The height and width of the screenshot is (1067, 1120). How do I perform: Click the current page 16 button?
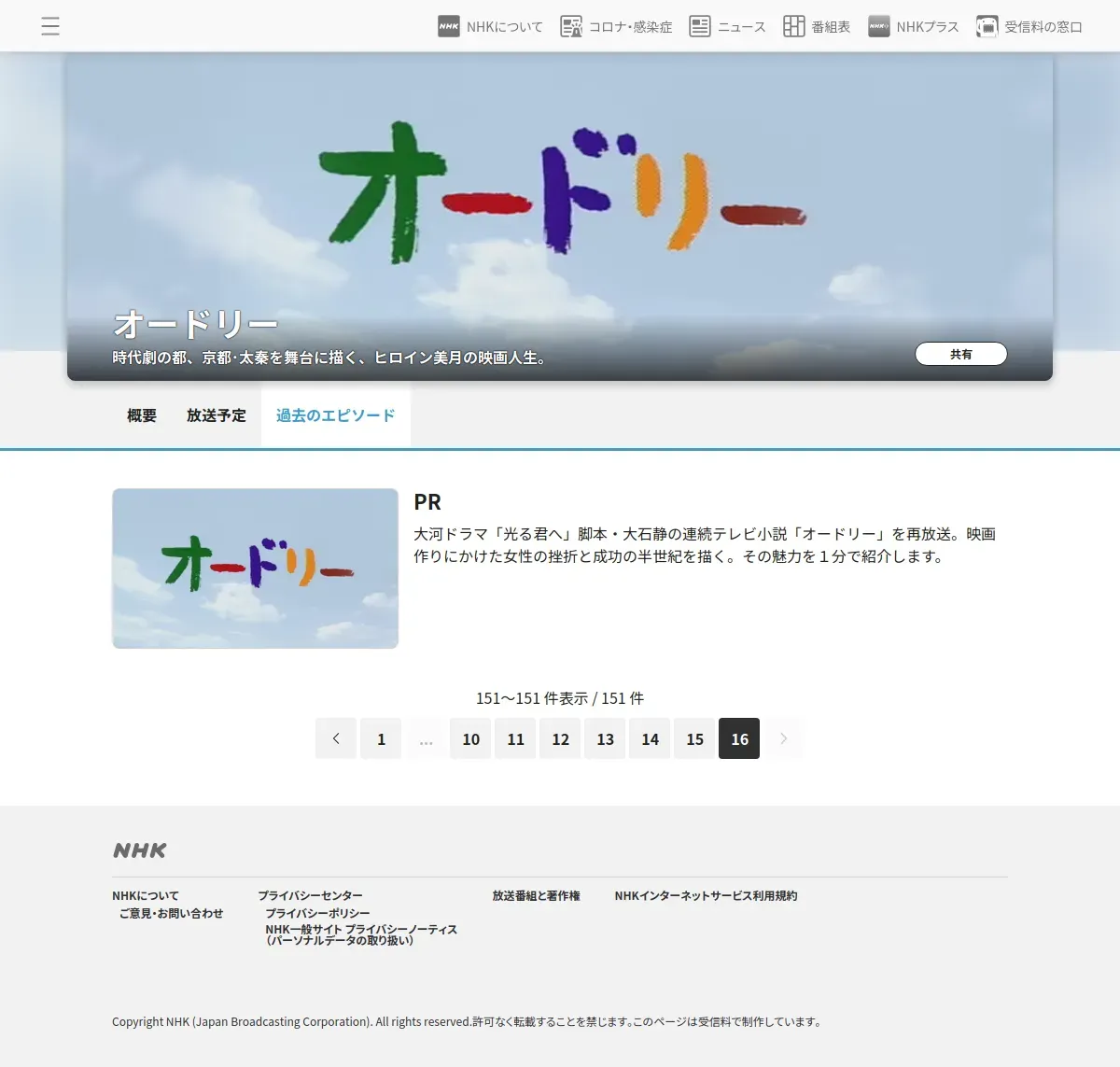pyautogui.click(x=739, y=738)
